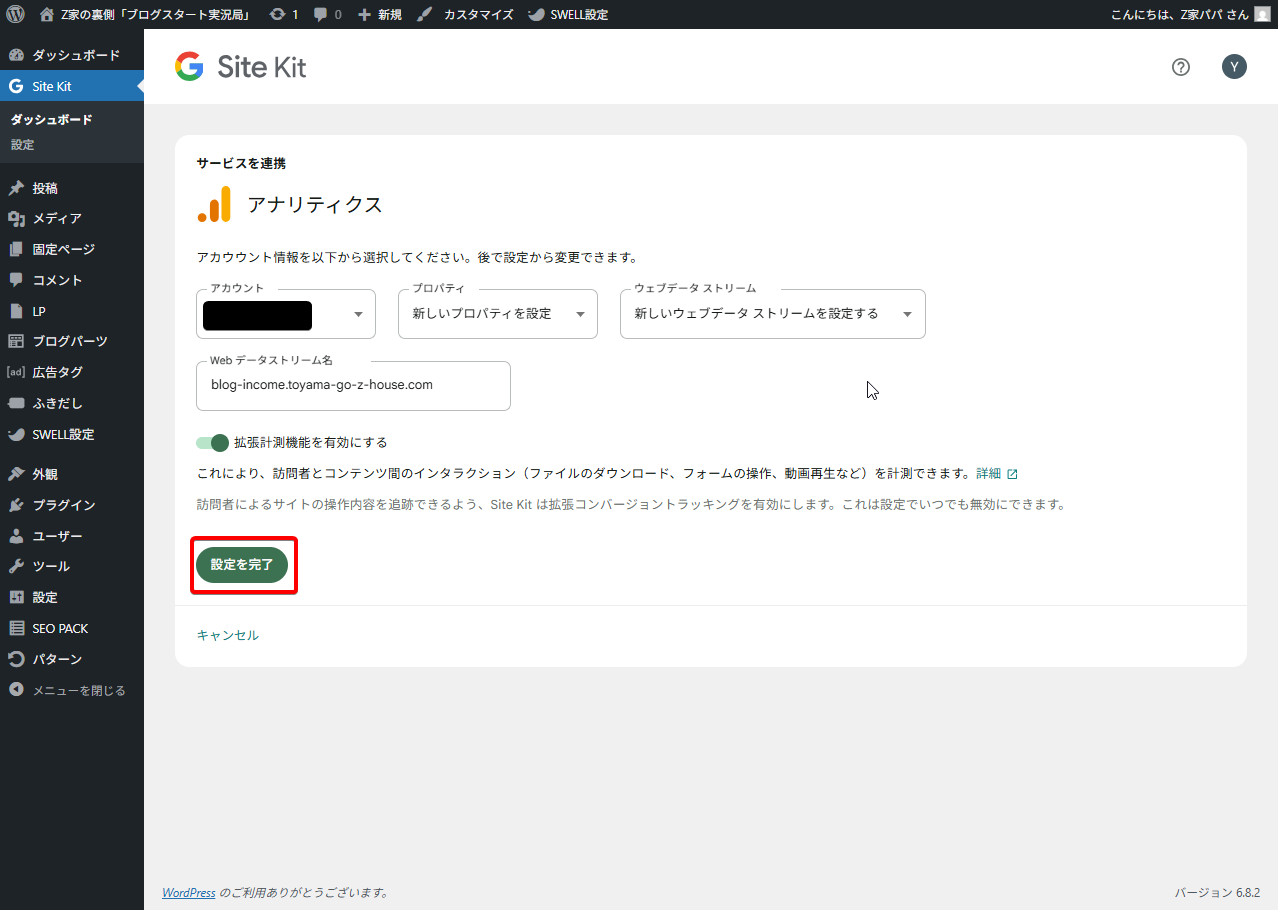1278x910 pixels.
Task: Click the キャンセル link
Action: point(228,635)
